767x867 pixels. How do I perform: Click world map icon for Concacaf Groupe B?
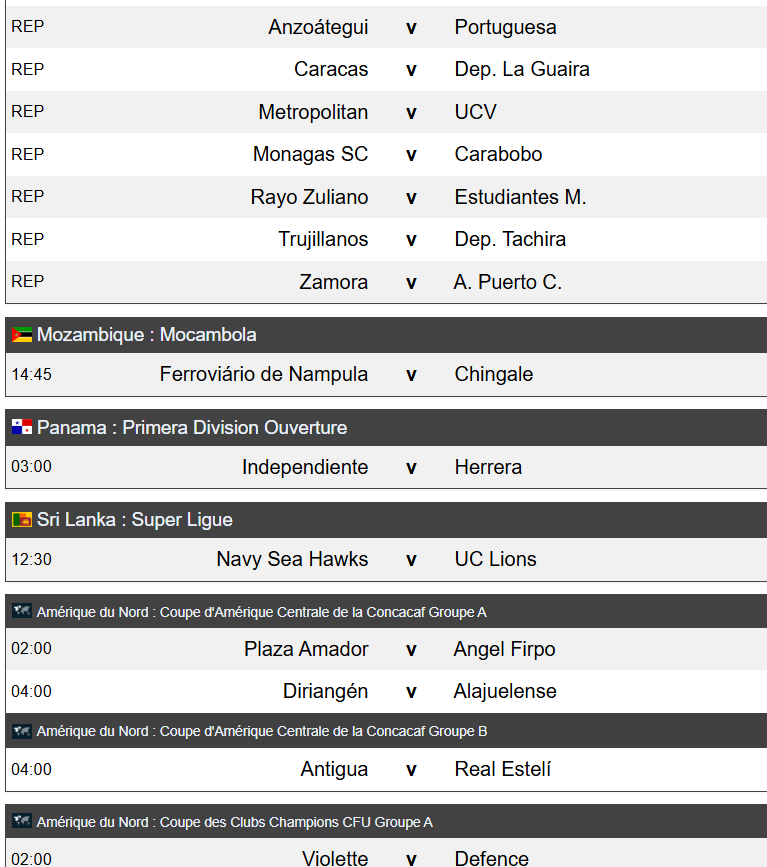coord(22,731)
